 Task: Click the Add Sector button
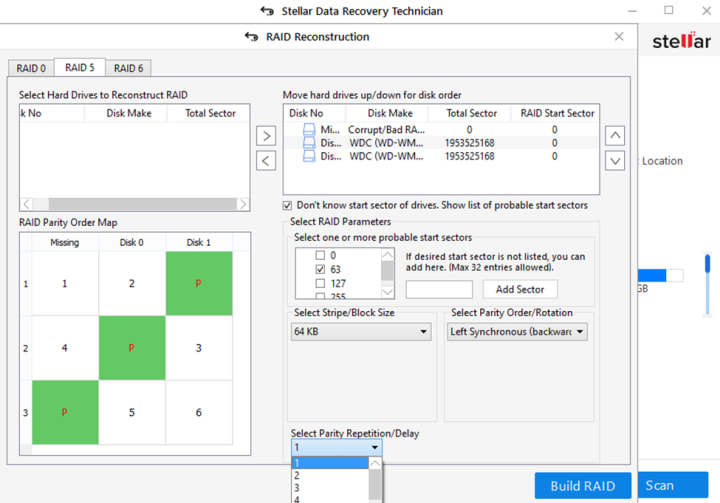click(x=520, y=289)
